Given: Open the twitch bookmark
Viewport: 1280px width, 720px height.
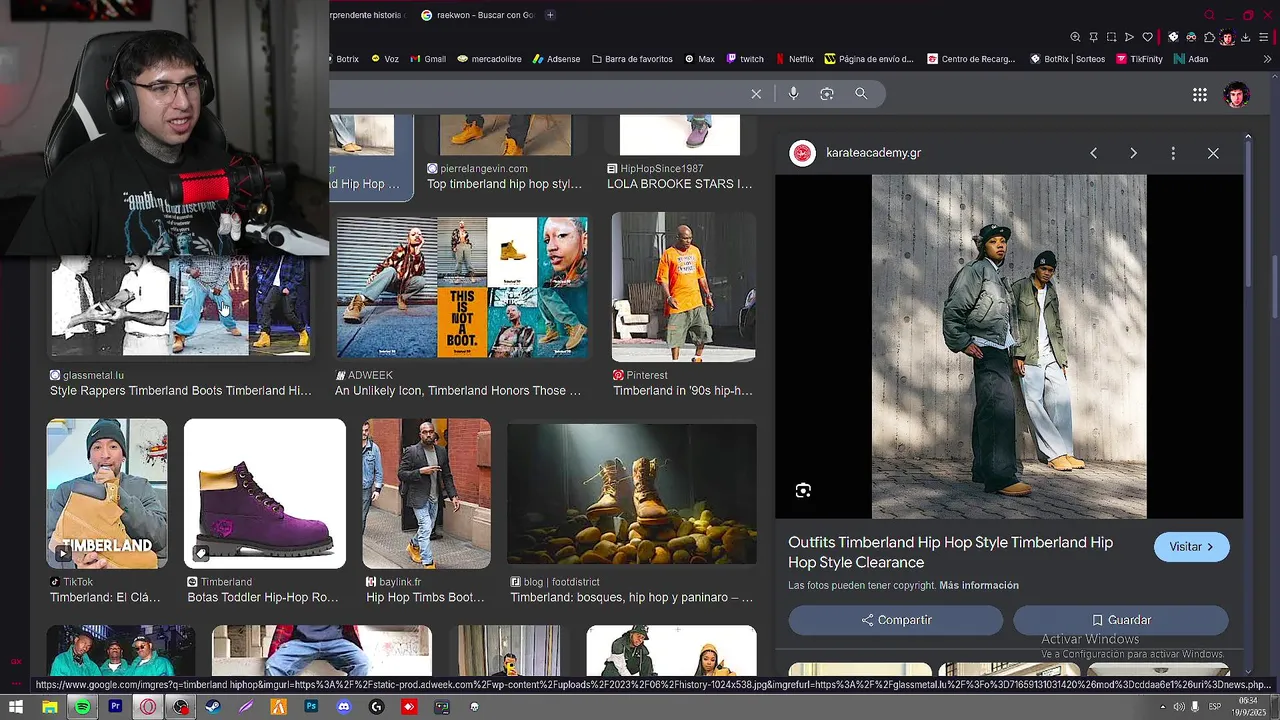Looking at the screenshot, I should (745, 59).
